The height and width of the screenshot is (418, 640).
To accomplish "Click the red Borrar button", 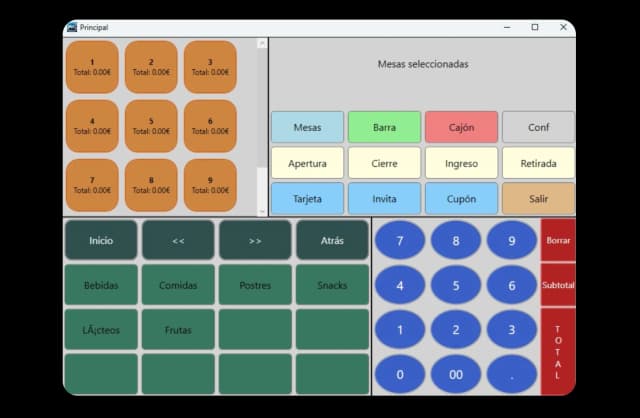I will 558,240.
